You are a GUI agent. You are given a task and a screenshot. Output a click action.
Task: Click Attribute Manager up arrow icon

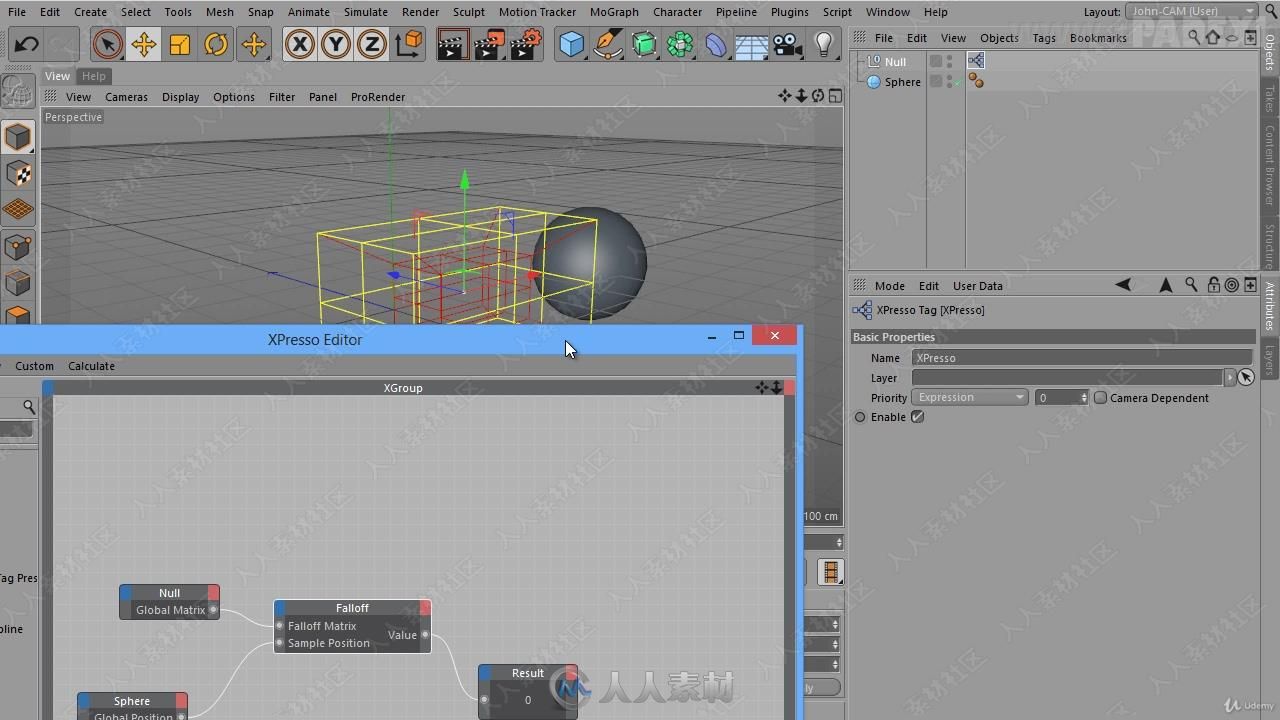coord(1165,285)
